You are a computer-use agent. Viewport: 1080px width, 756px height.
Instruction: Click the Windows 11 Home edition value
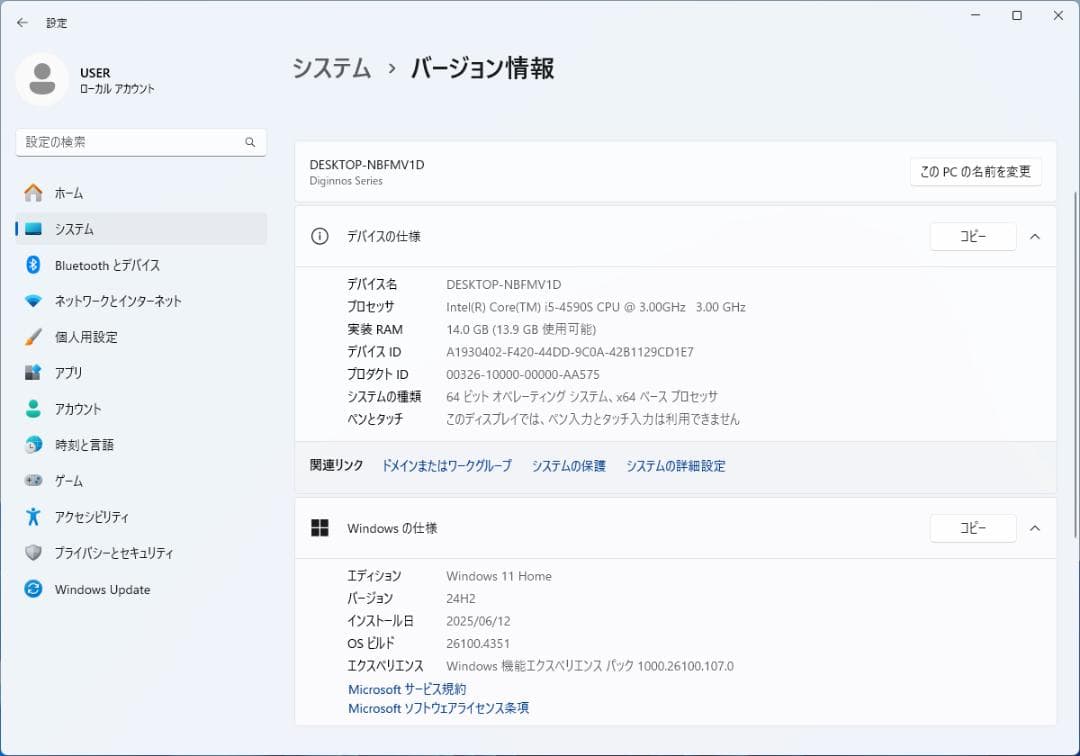tap(499, 576)
